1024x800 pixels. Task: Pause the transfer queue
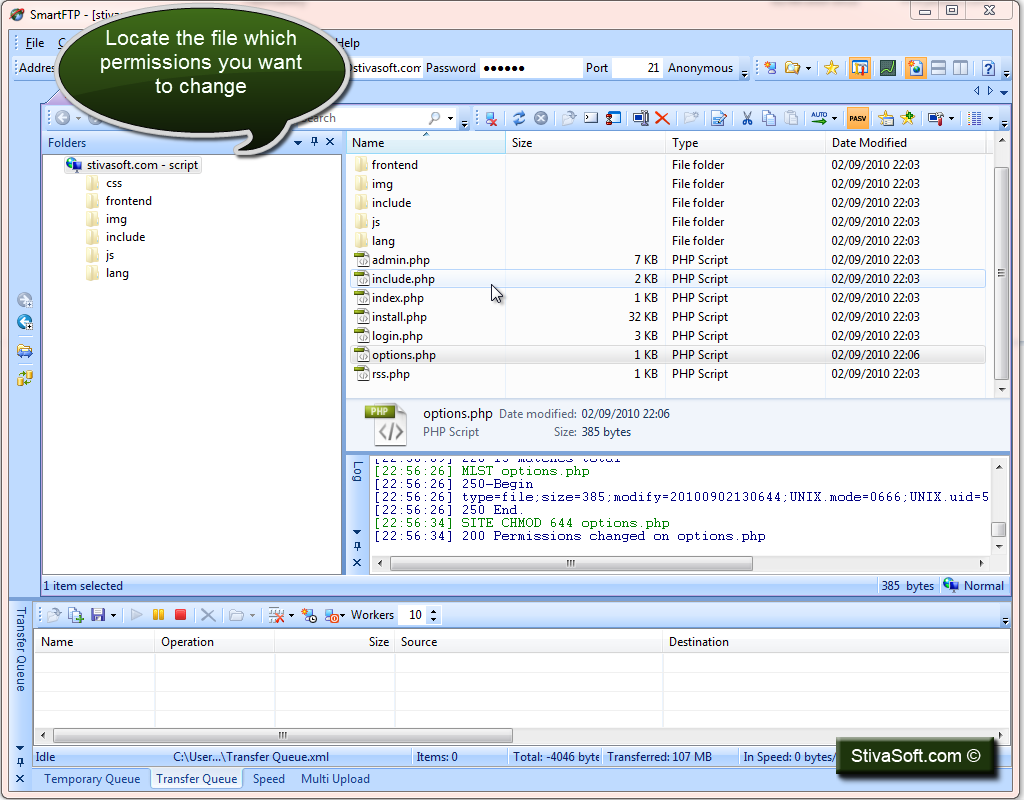(158, 615)
